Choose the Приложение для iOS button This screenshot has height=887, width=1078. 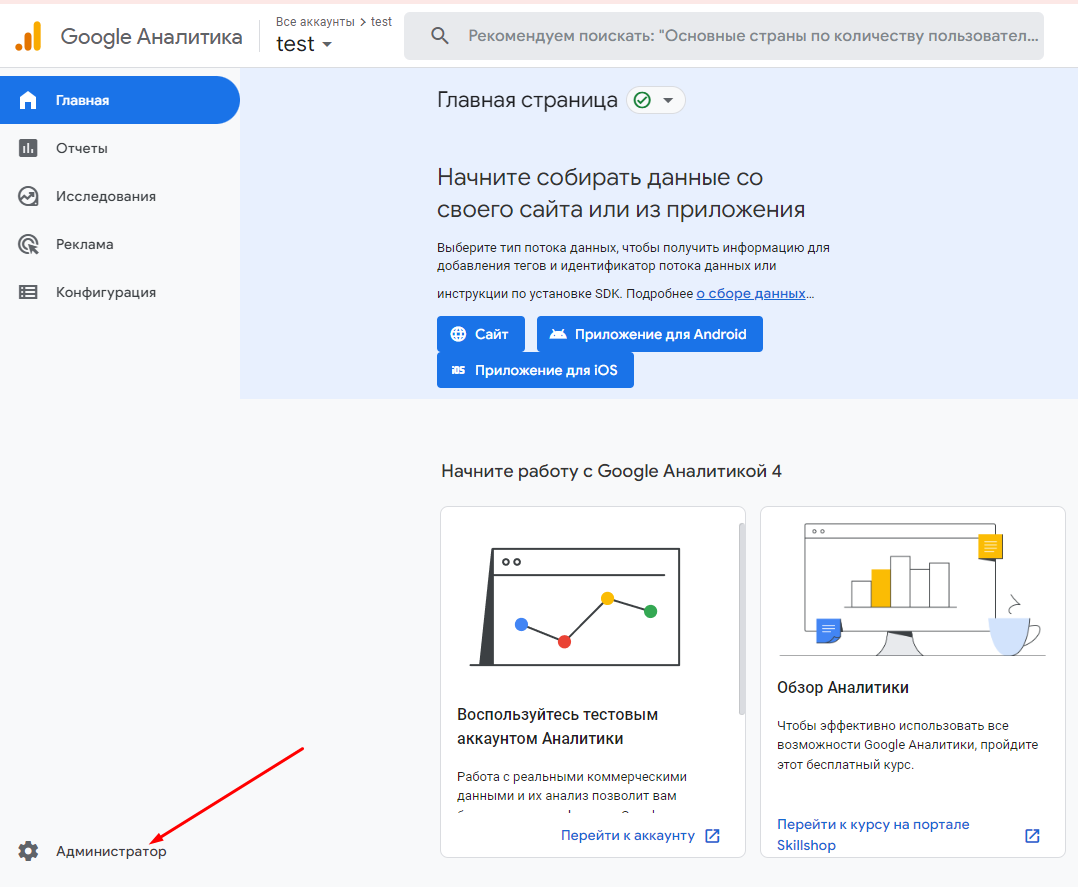click(x=535, y=370)
